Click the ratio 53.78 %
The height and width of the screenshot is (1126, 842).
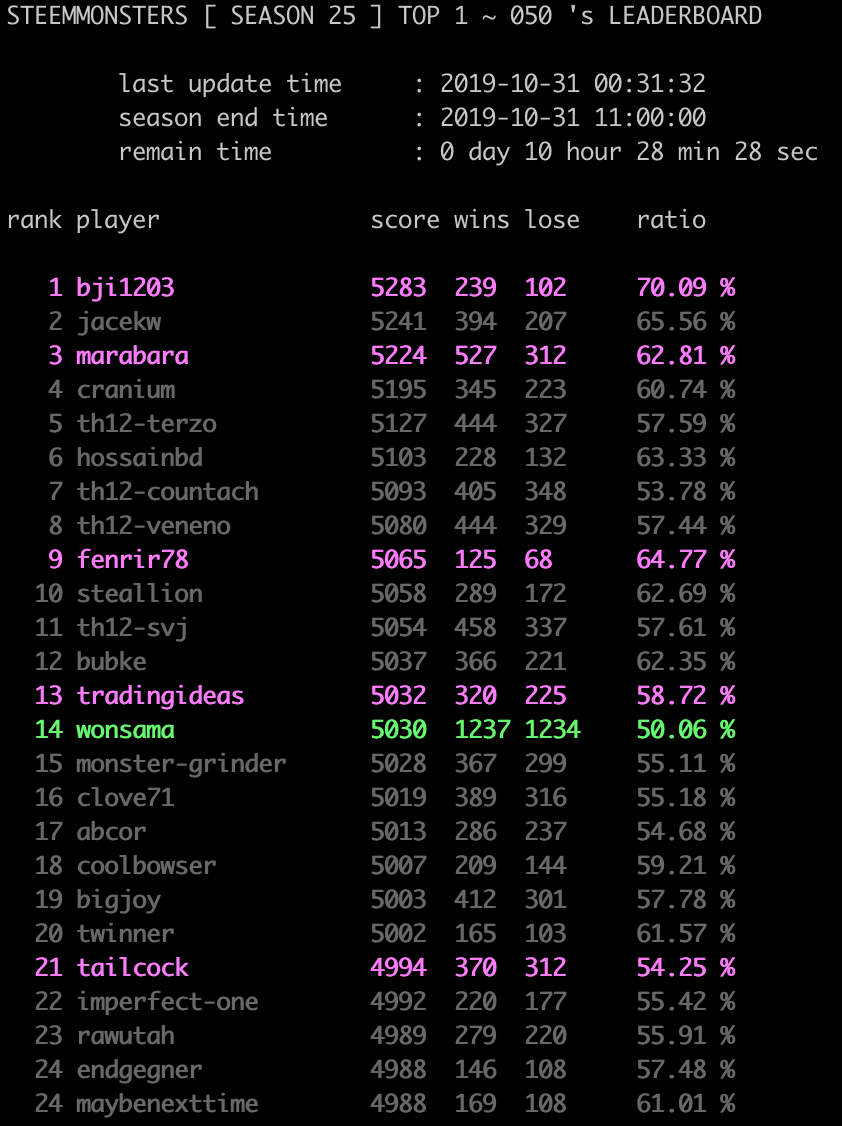coord(686,491)
